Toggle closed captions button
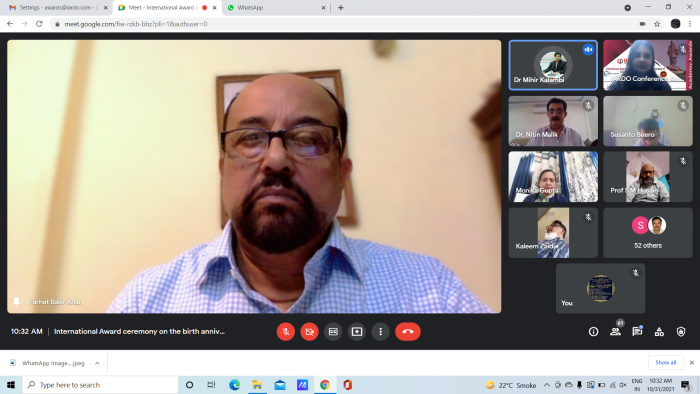The height and width of the screenshot is (394, 700). (x=333, y=332)
